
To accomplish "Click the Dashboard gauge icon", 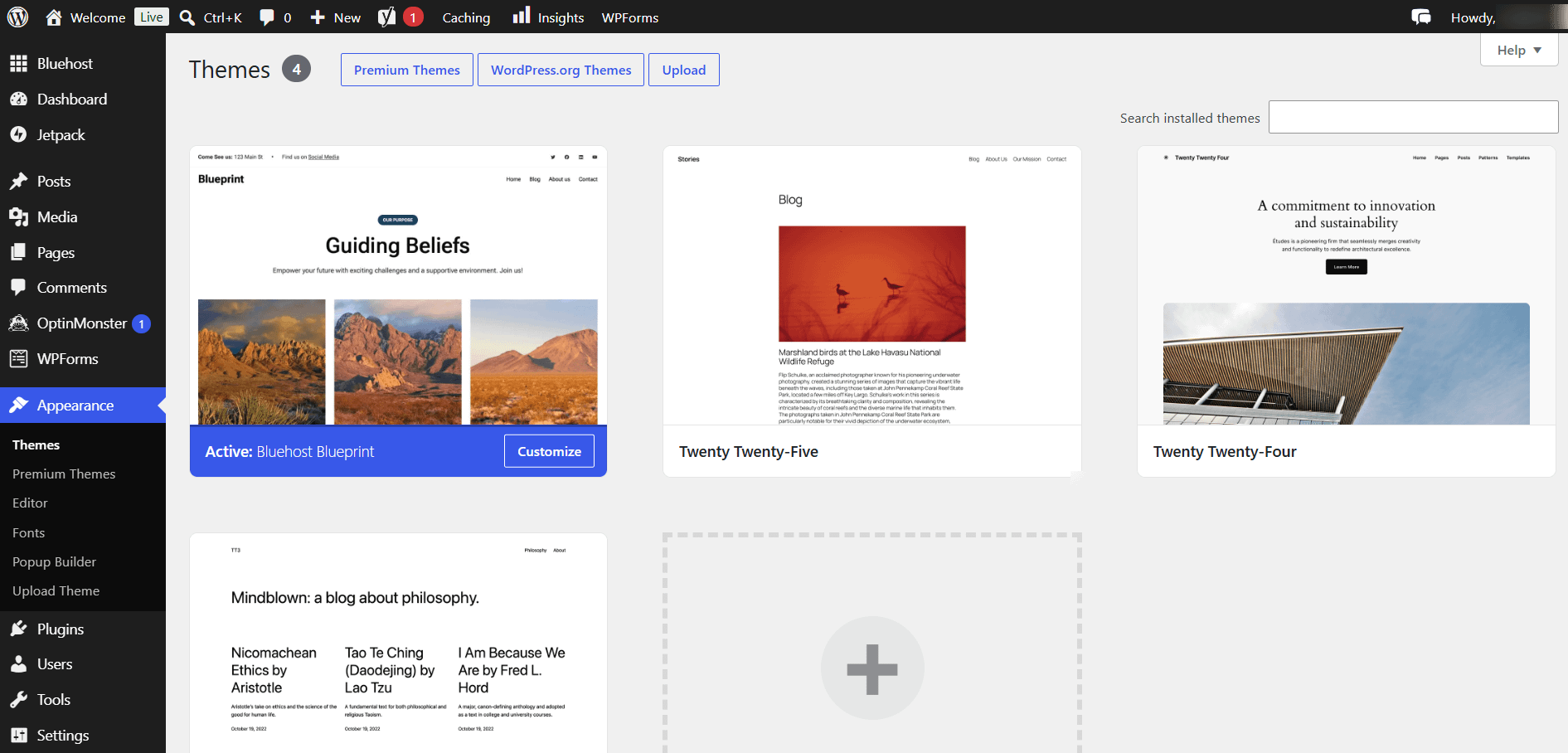I will 18,99.
